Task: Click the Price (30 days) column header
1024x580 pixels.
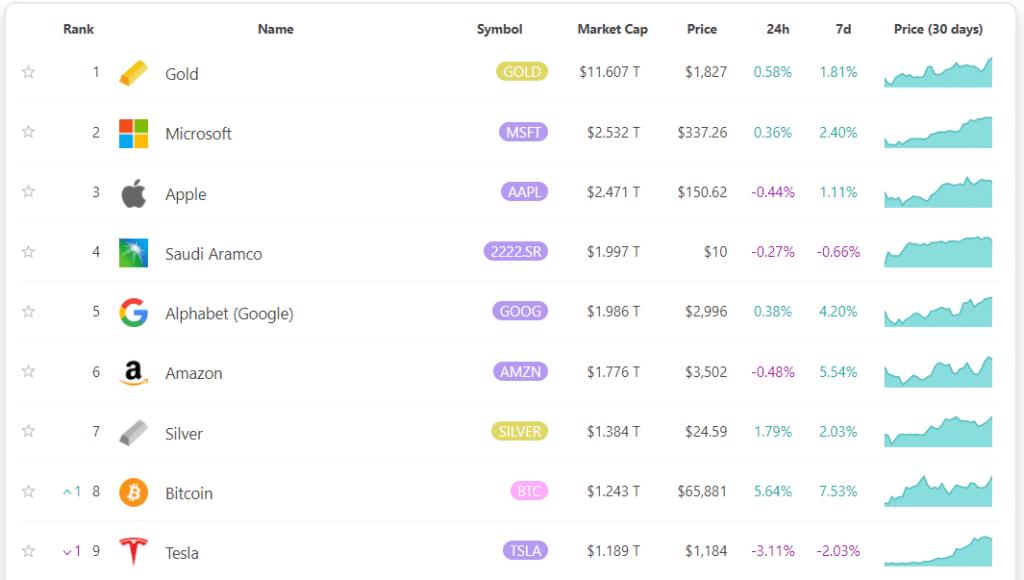Action: point(938,29)
